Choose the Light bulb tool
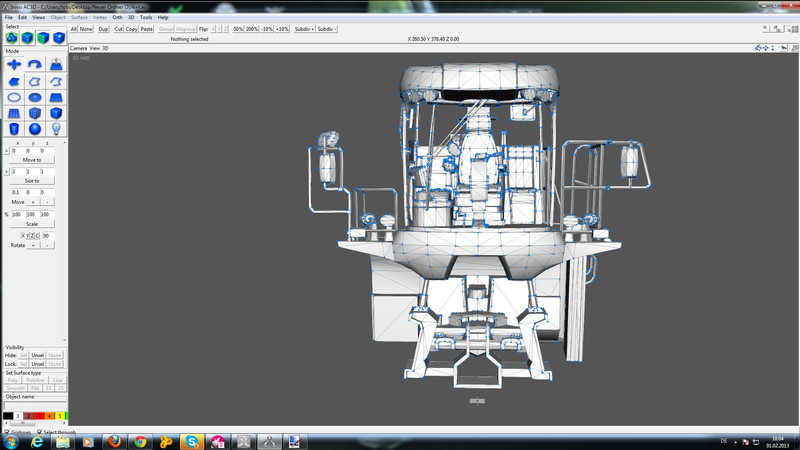 click(x=56, y=129)
